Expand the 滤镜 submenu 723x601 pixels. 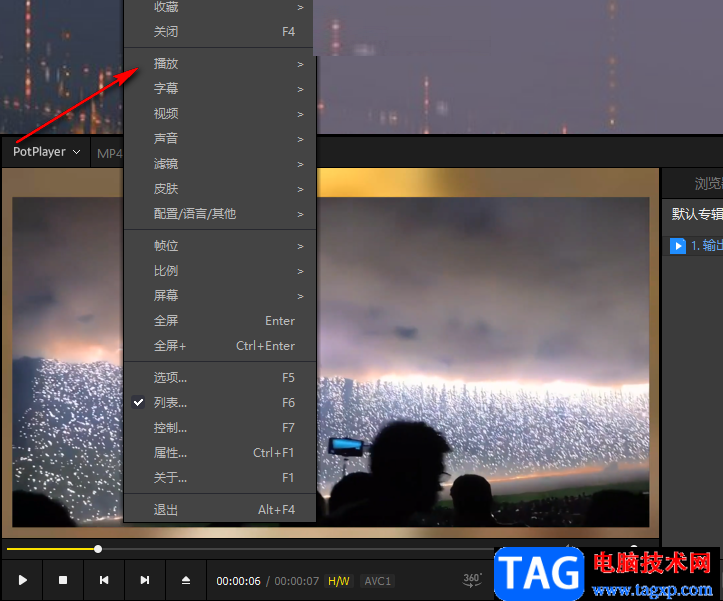click(220, 164)
